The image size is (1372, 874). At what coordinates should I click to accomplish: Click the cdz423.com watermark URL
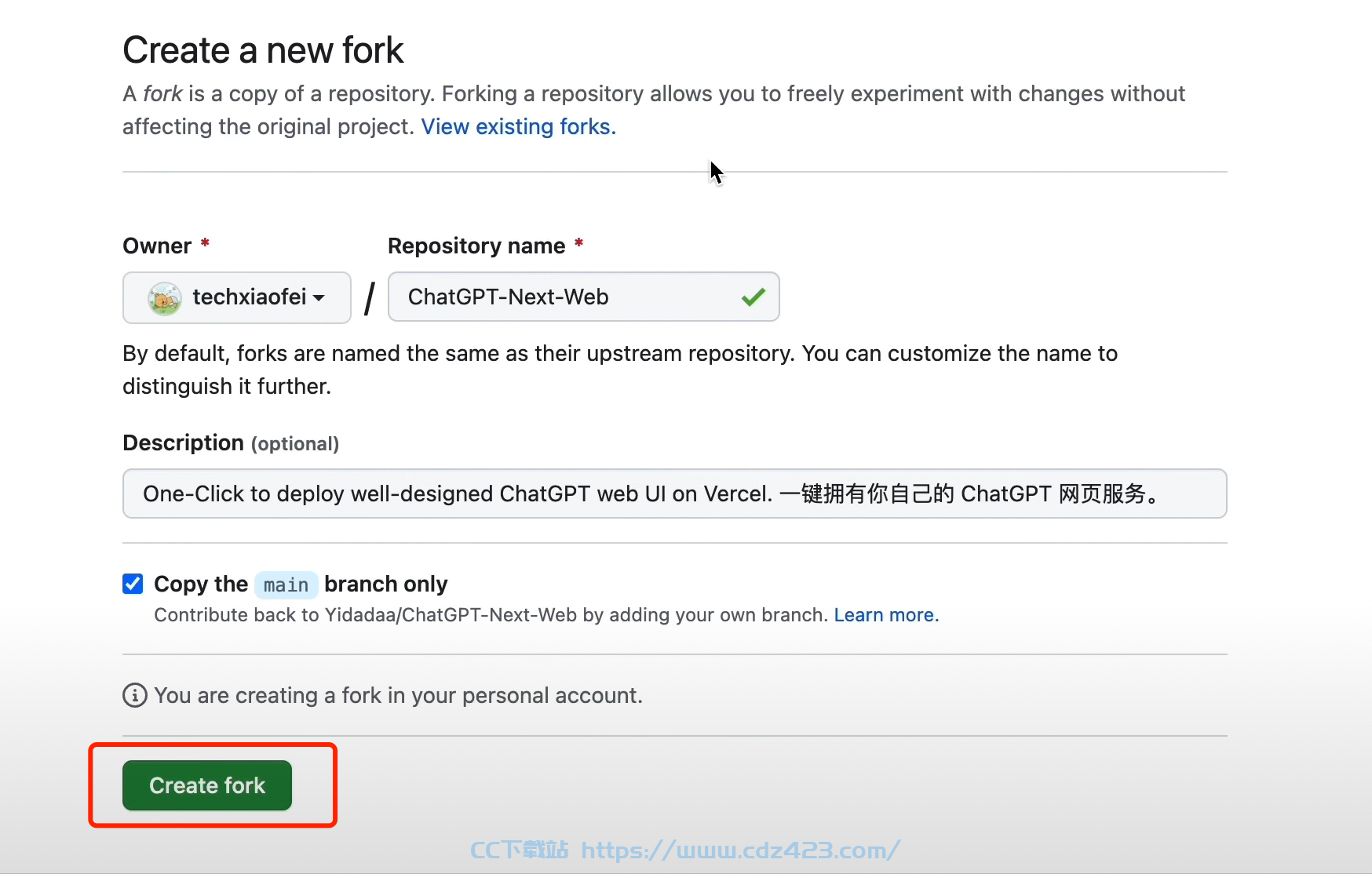(x=740, y=850)
